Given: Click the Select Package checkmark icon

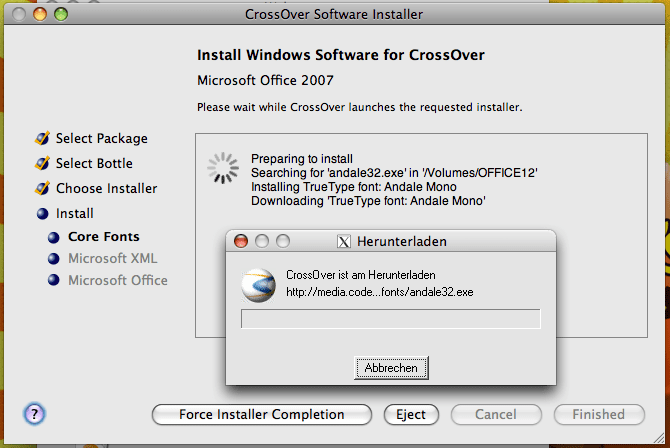Looking at the screenshot, I should (x=42, y=139).
